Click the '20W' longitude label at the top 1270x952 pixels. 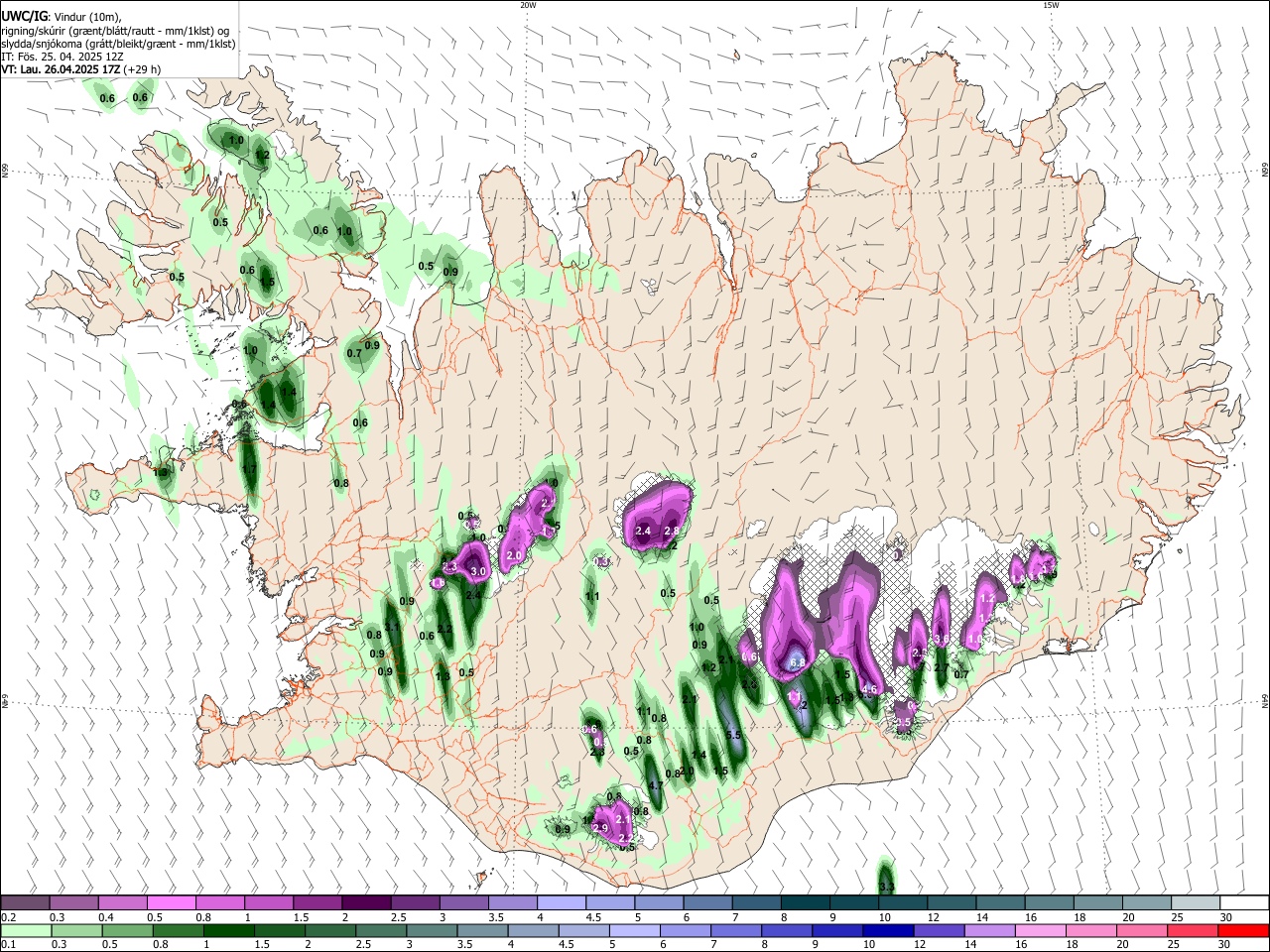[528, 5]
